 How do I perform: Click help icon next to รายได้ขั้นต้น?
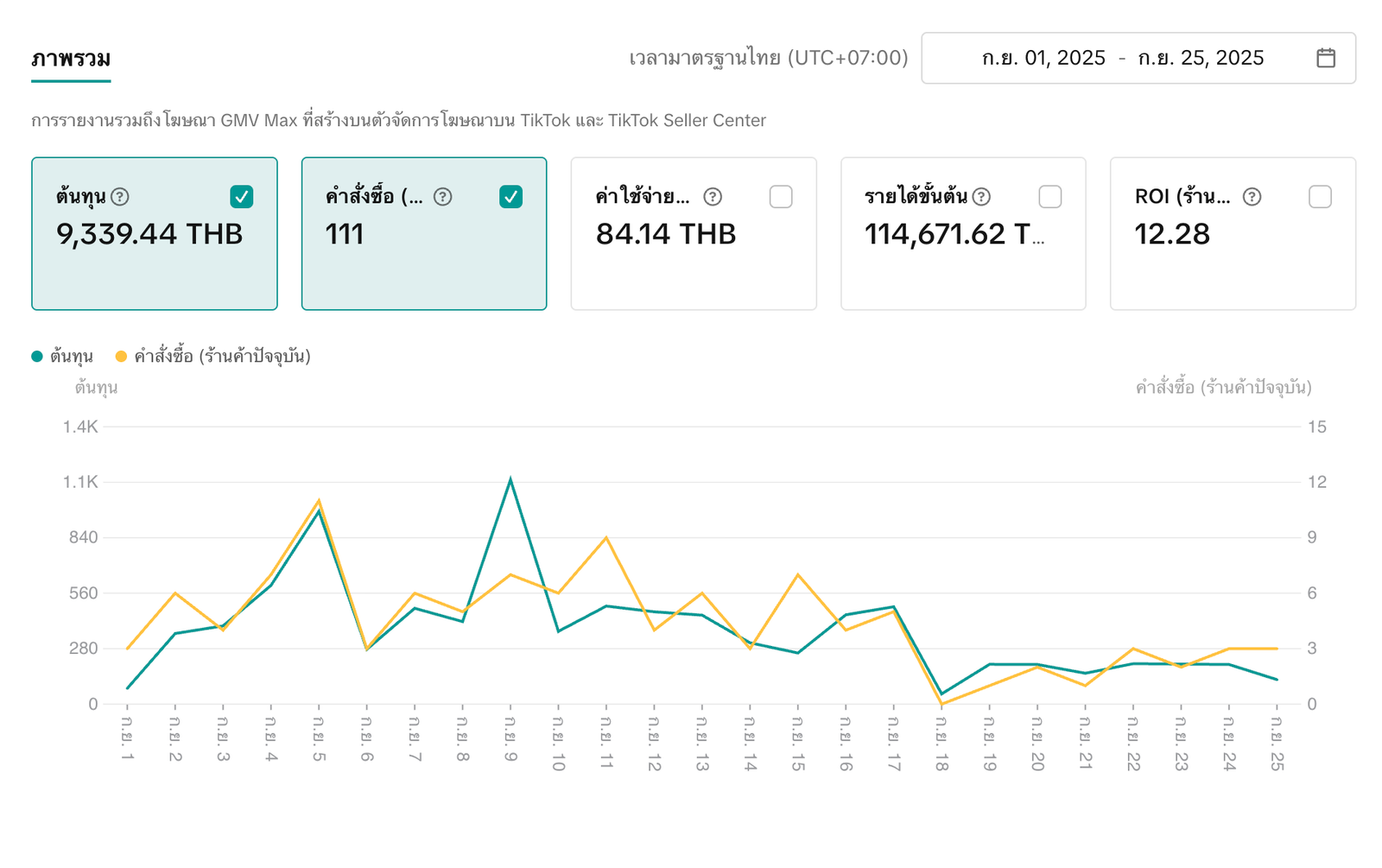981,197
